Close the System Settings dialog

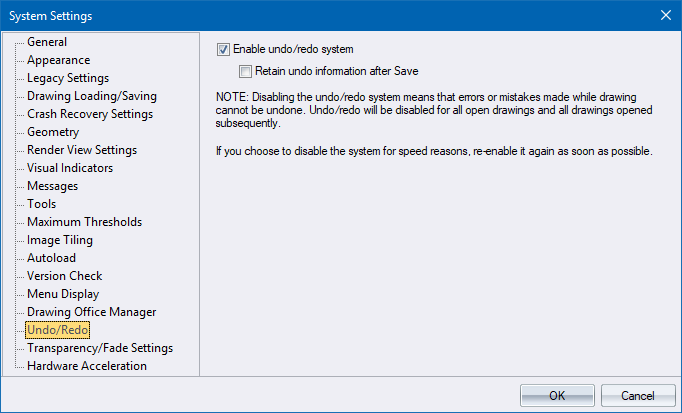tap(666, 14)
